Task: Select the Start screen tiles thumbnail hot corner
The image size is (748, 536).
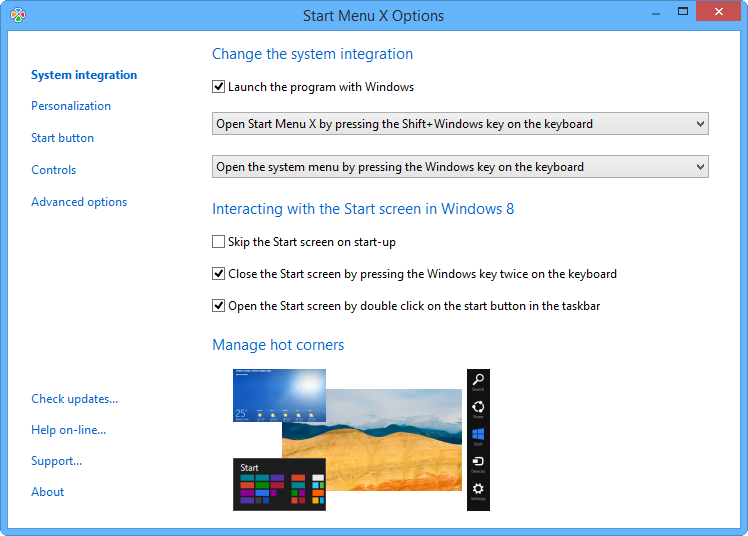Action: (280, 484)
